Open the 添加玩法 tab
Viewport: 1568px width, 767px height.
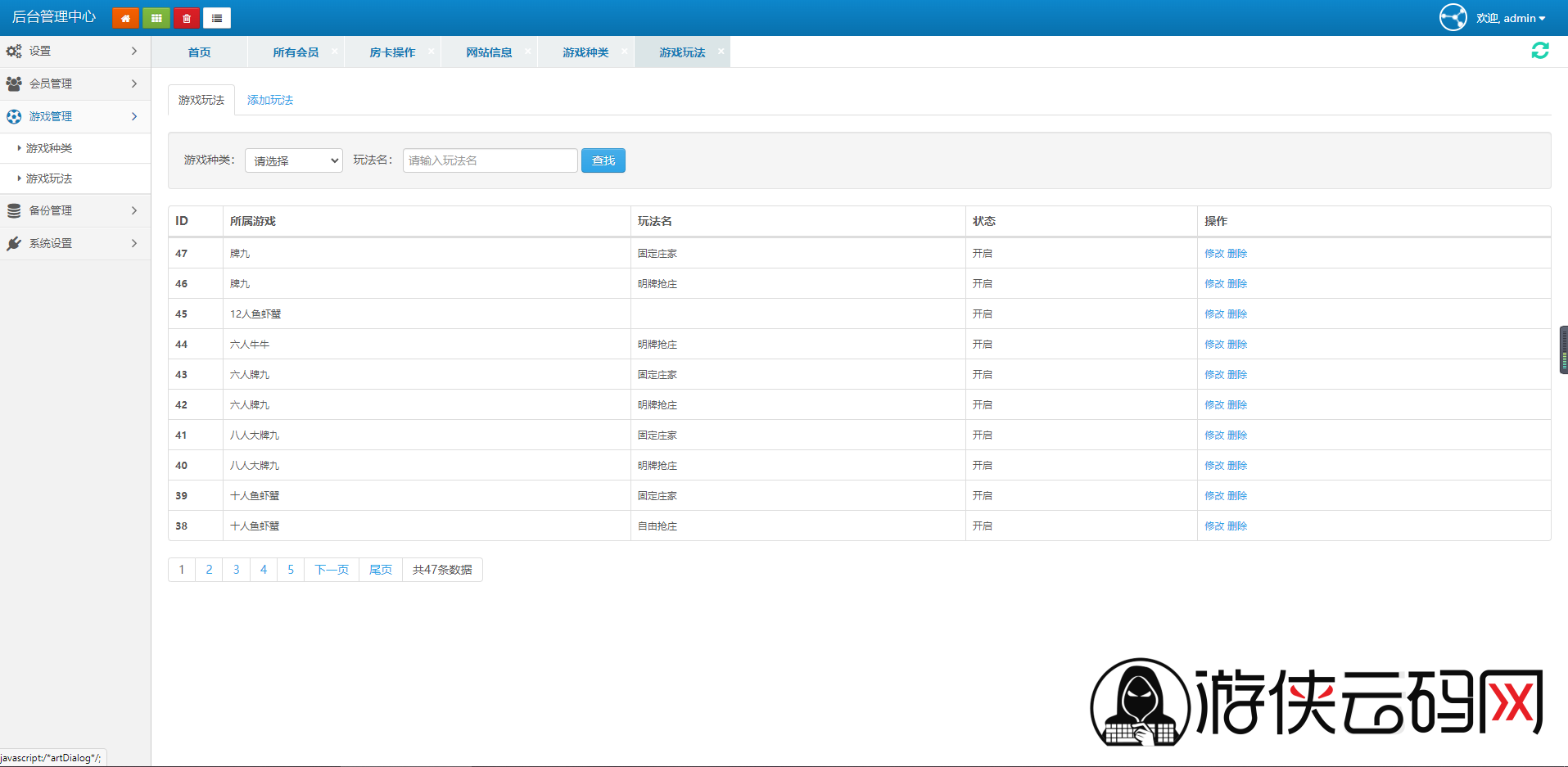tap(270, 100)
